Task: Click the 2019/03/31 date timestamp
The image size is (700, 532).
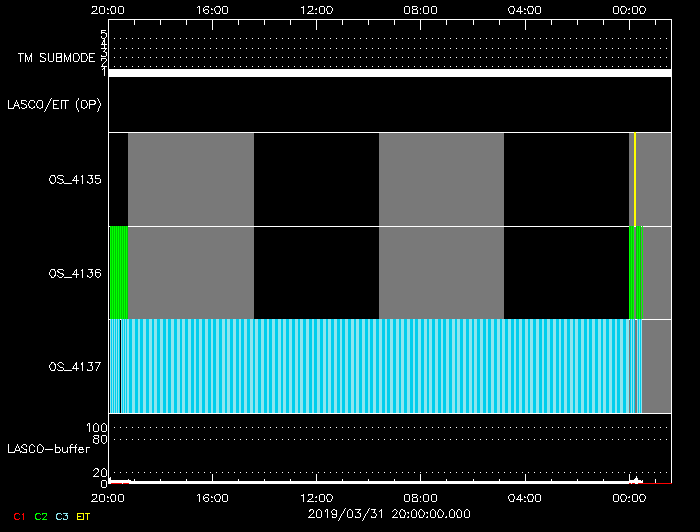Action: point(389,513)
